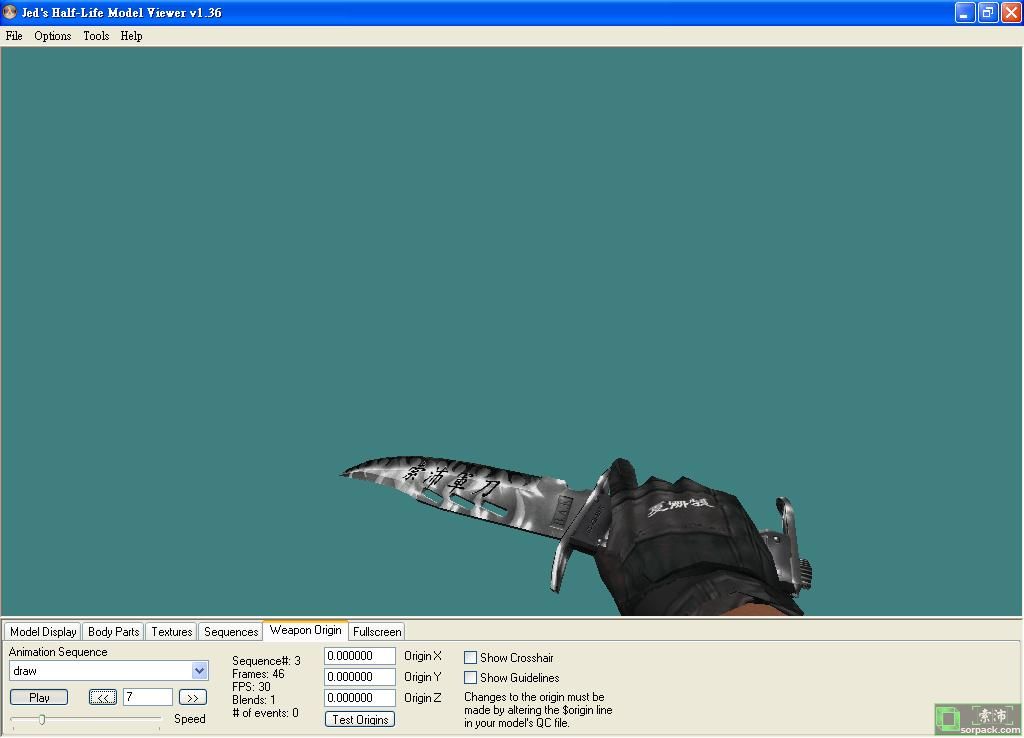
Task: Advance one frame with >> button
Action: tap(192, 697)
